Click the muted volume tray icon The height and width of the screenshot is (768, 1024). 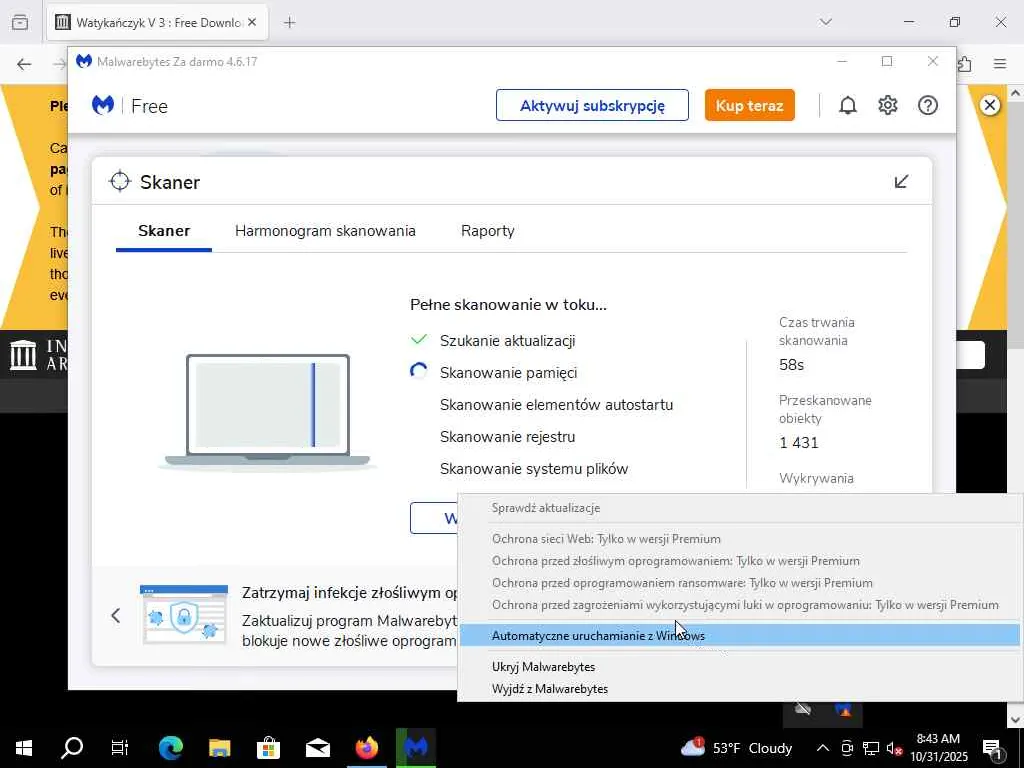pyautogui.click(x=894, y=748)
